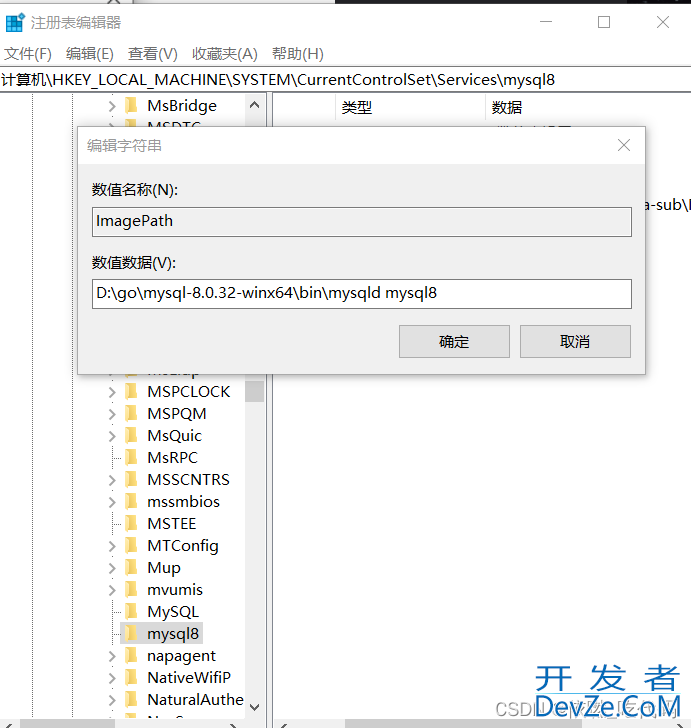Expand the NaturalAuthe tree node

pos(112,700)
